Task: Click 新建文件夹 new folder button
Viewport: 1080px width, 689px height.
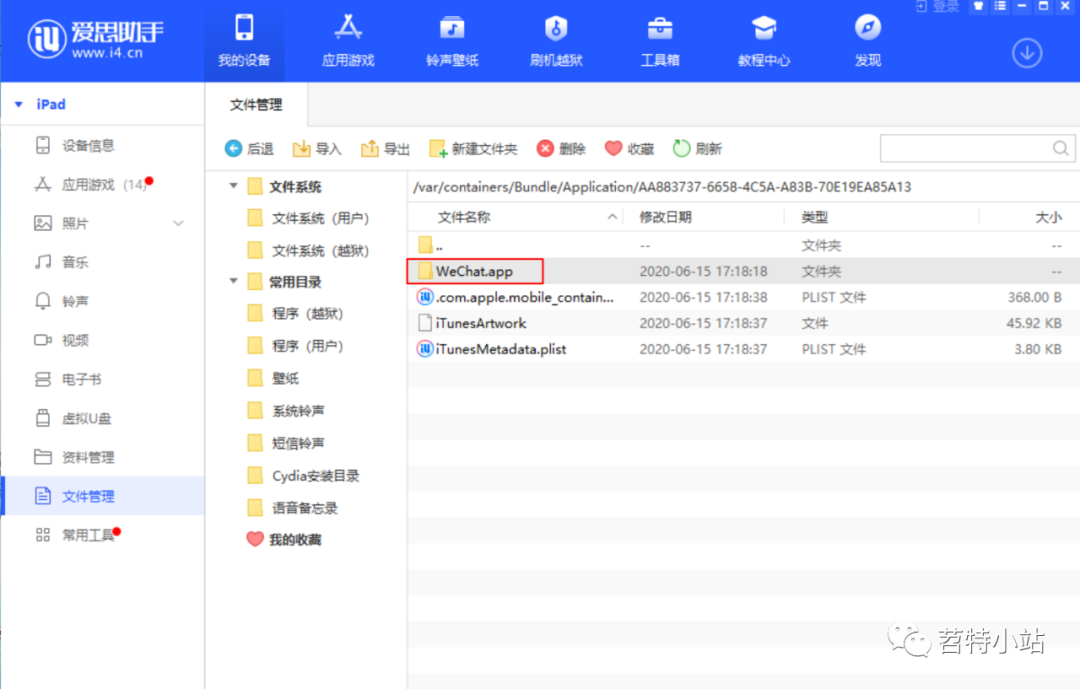Action: 472,149
